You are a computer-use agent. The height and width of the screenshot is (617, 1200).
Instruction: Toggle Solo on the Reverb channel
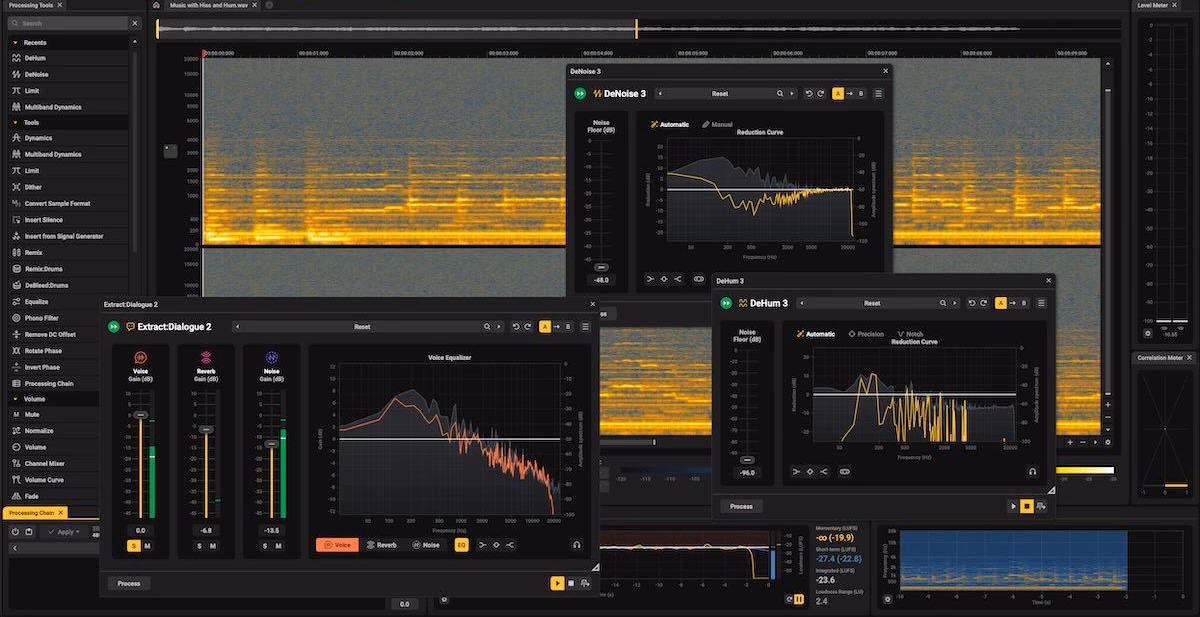[199, 545]
